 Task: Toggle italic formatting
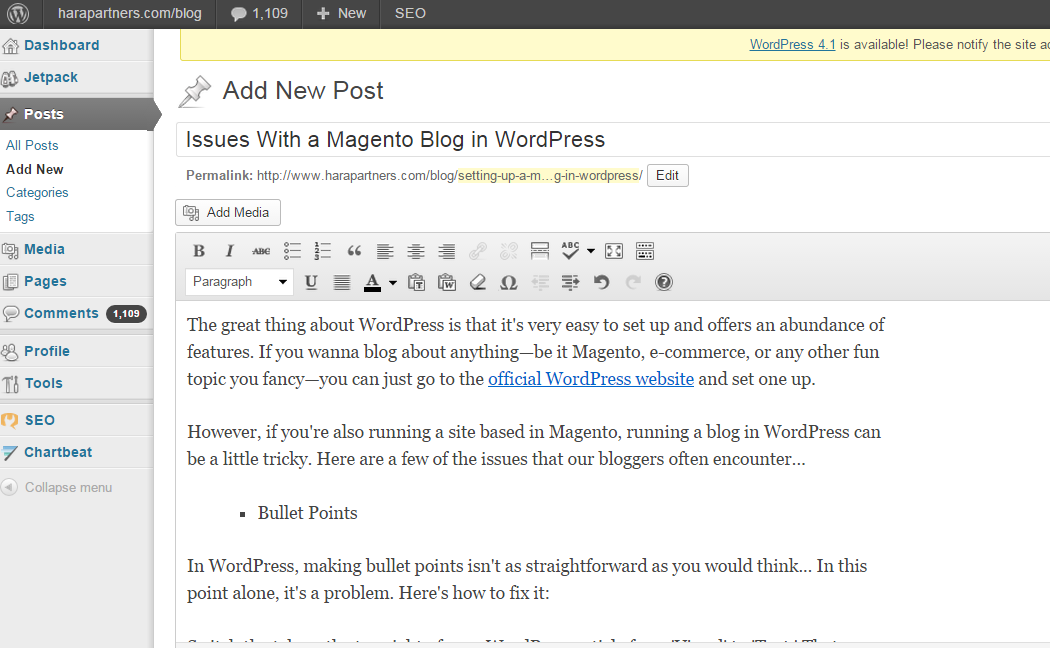[x=230, y=251]
